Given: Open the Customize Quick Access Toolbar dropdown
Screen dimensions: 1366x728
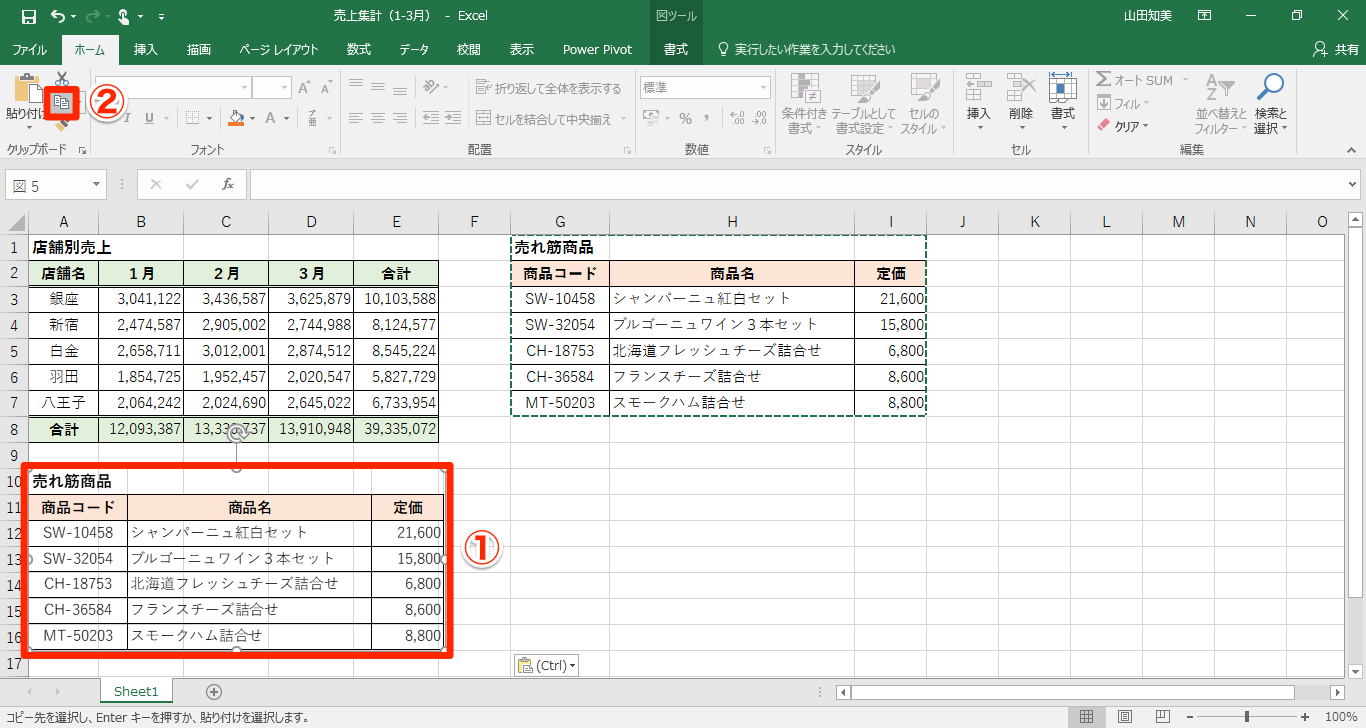Looking at the screenshot, I should [x=162, y=17].
